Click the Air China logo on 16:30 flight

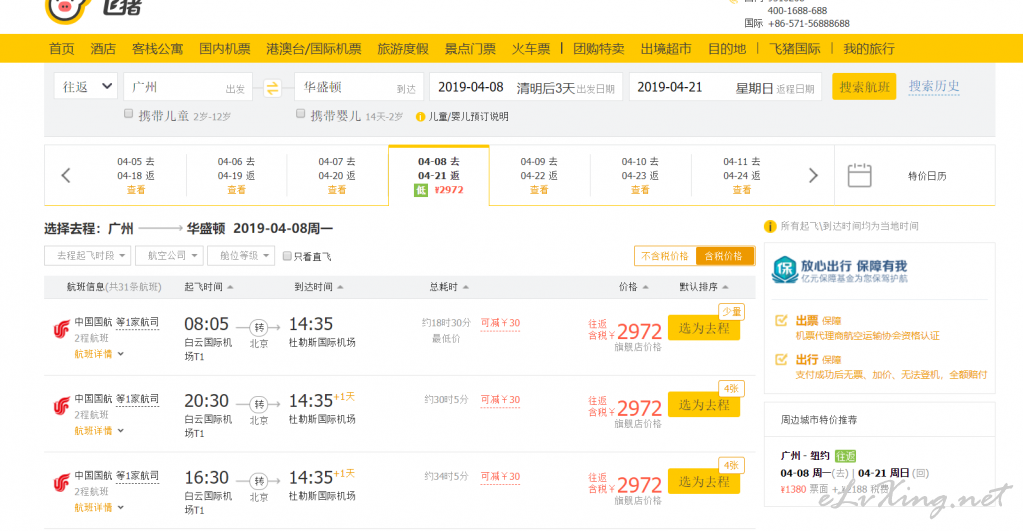point(61,483)
